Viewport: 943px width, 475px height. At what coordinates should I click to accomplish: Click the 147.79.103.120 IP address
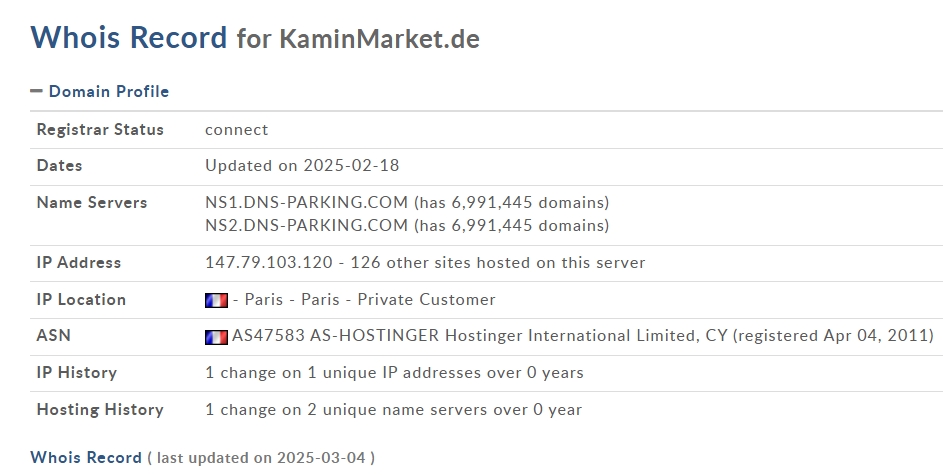click(x=269, y=263)
